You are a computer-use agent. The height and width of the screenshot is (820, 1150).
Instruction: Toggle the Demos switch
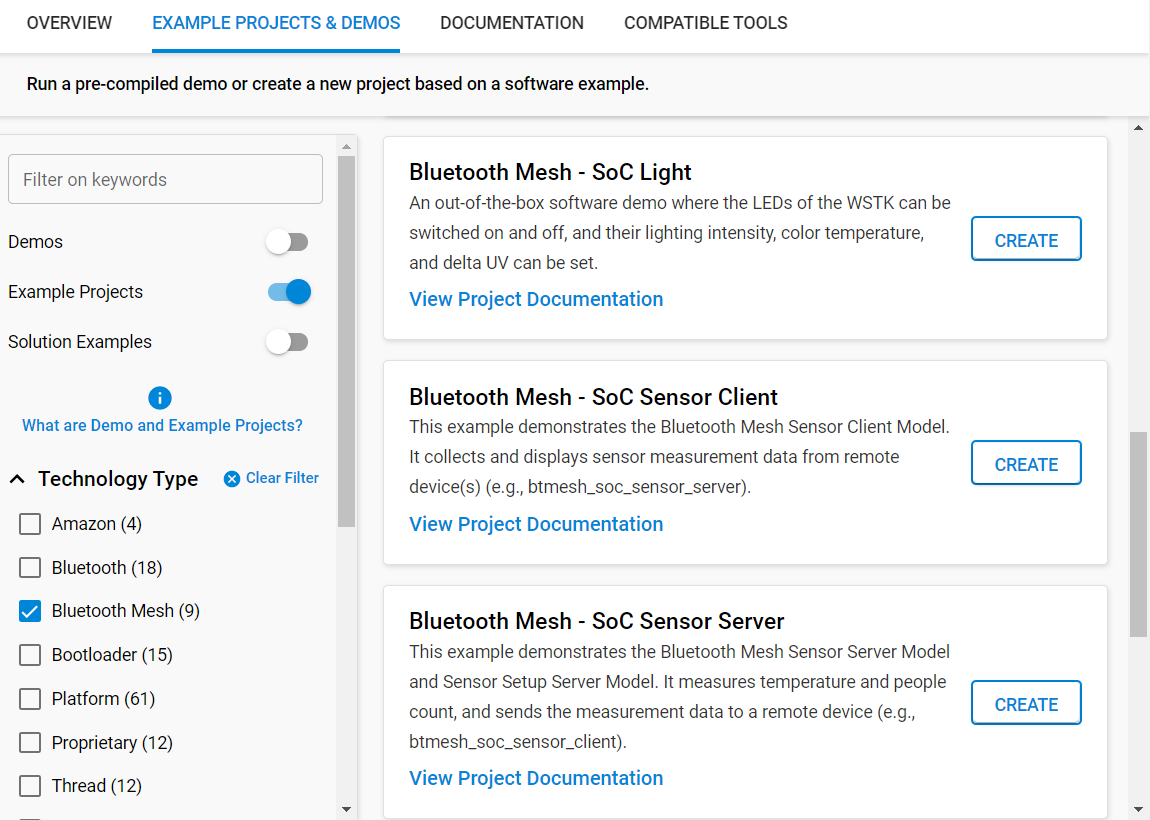point(288,242)
